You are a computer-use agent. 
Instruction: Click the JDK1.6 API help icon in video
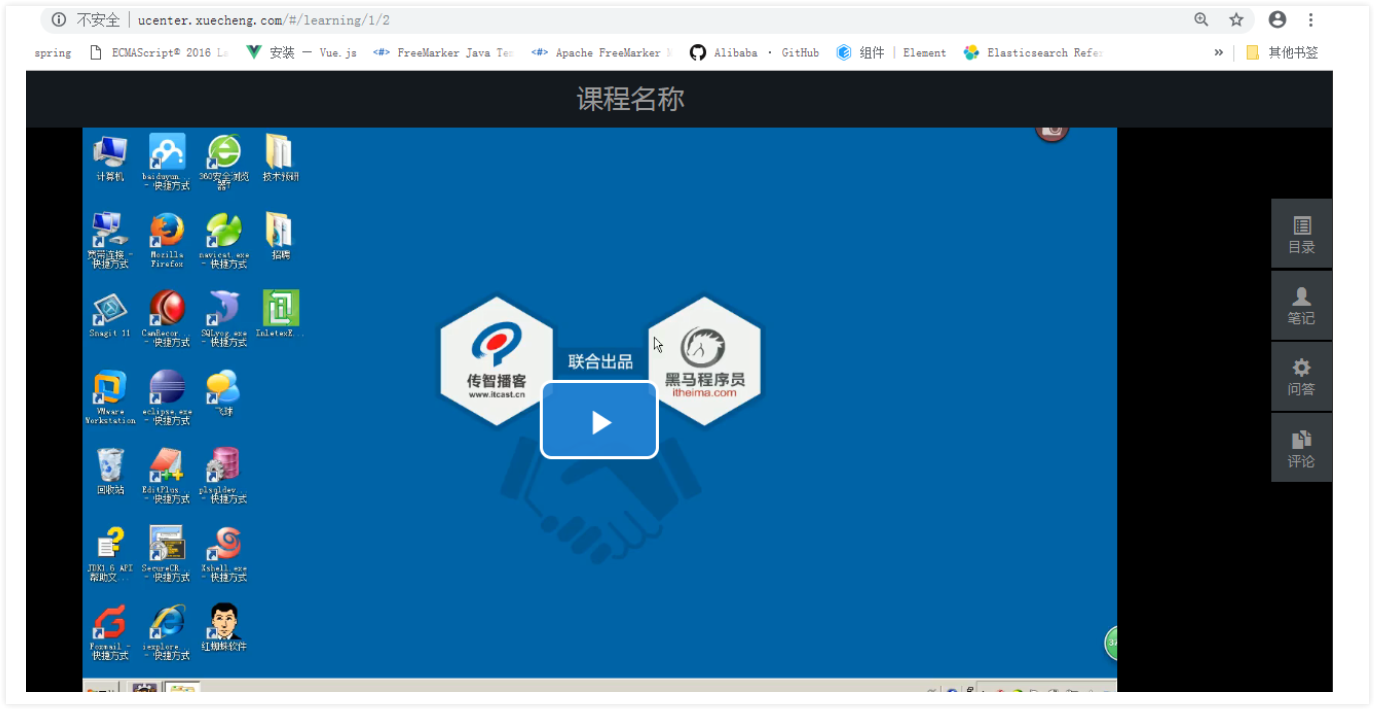tap(110, 554)
